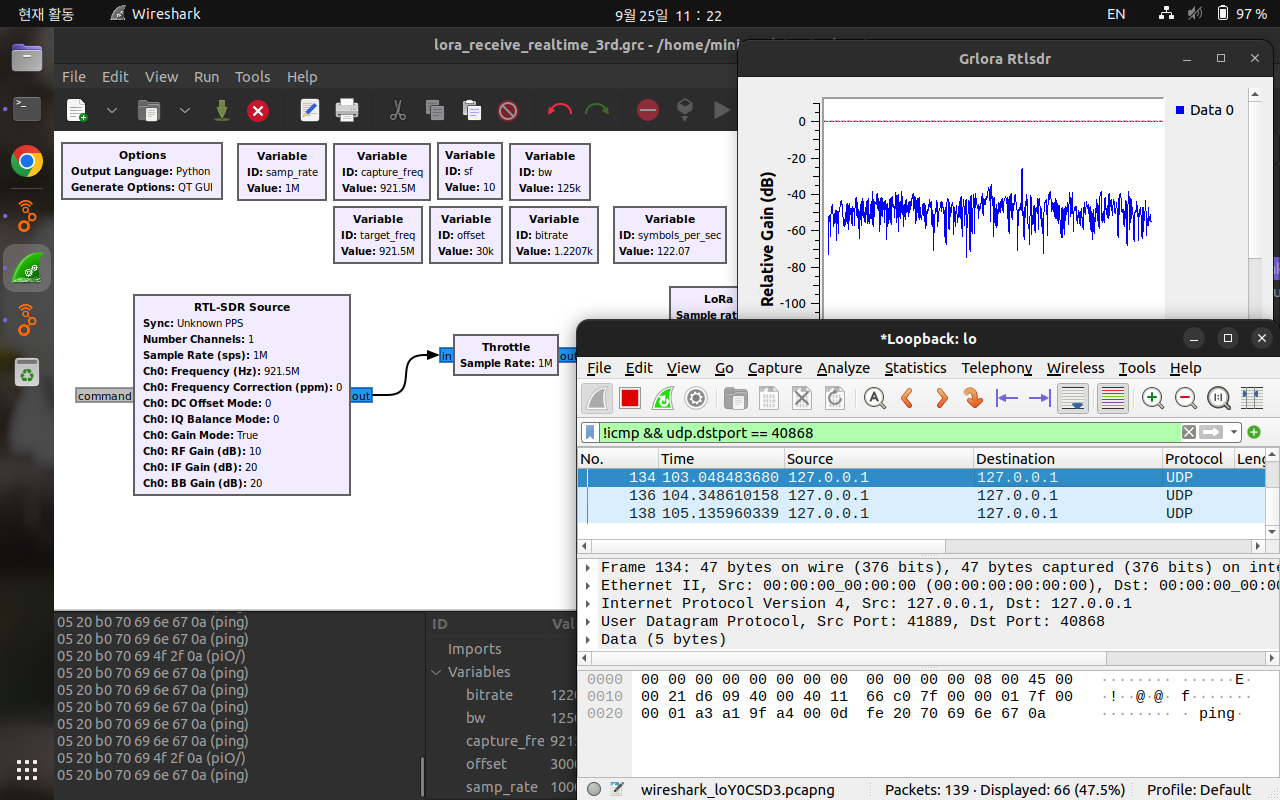The image size is (1280, 800).
Task: Click the resize columns icon in Wireshark
Action: 1252,398
